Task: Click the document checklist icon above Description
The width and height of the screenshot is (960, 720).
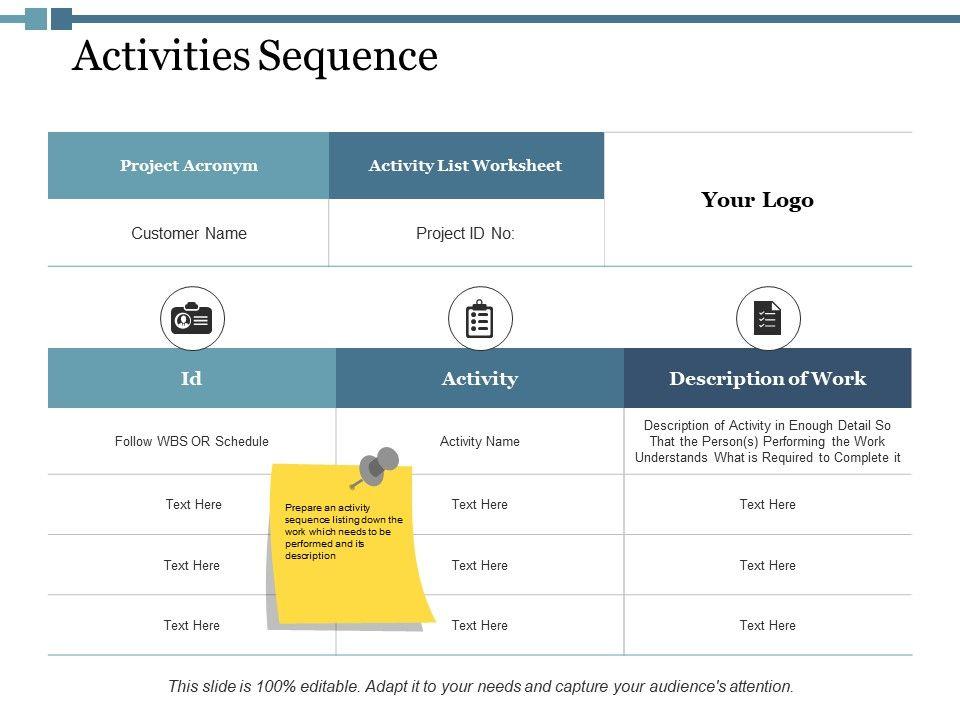Action: pyautogui.click(x=768, y=319)
